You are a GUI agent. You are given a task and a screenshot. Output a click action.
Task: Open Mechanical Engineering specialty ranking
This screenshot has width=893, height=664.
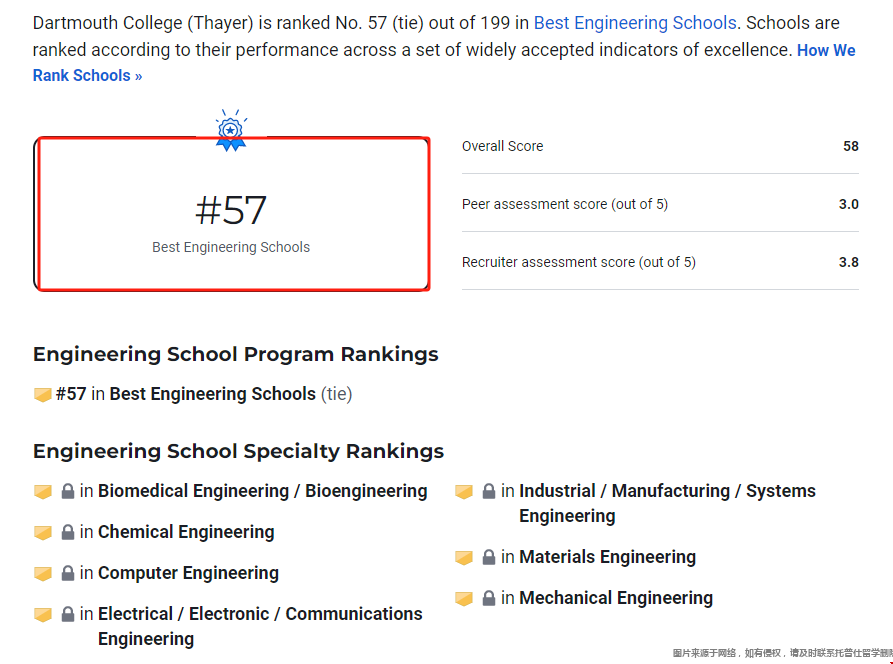click(x=616, y=597)
